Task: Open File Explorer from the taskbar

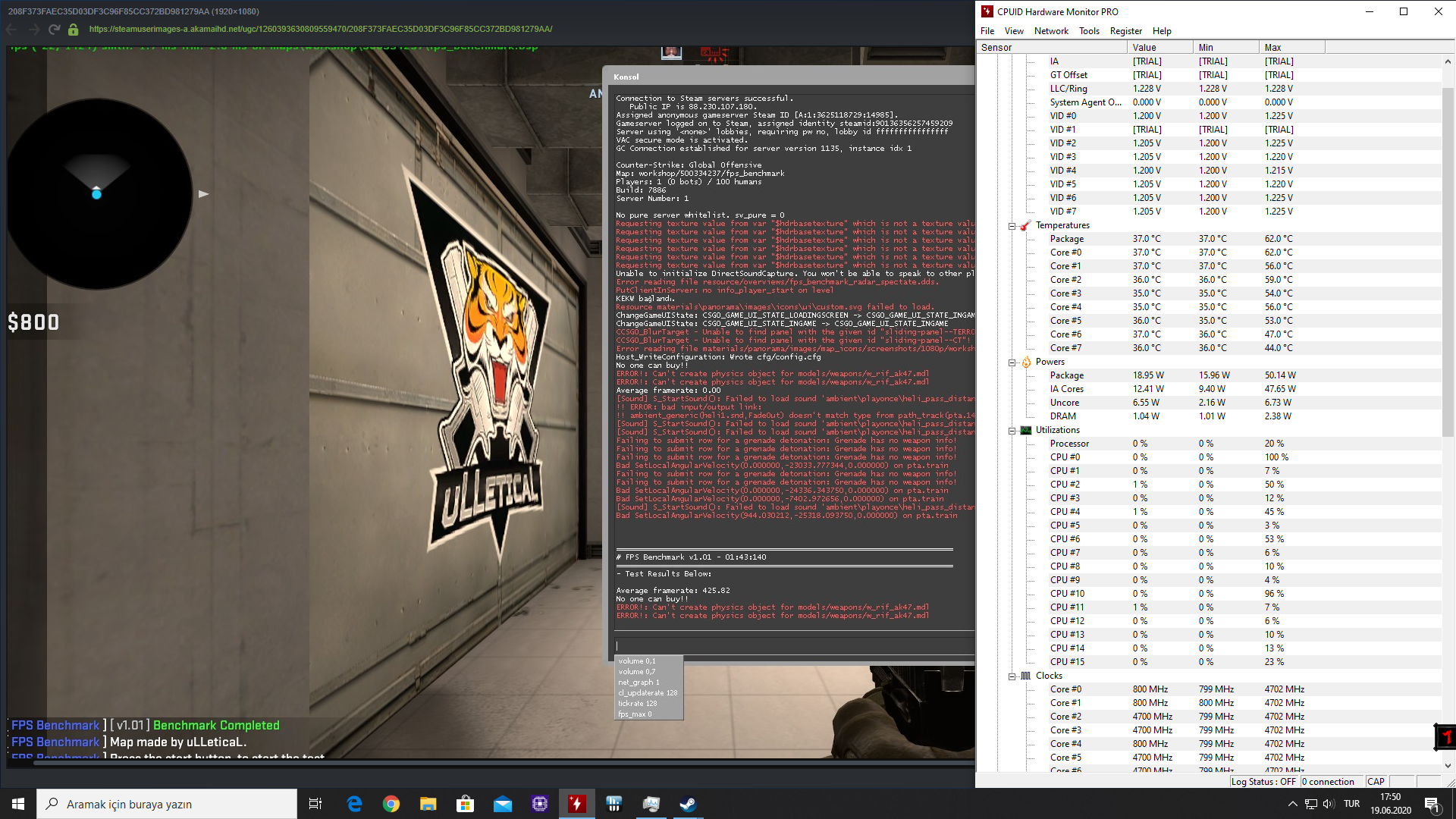Action: tap(428, 804)
